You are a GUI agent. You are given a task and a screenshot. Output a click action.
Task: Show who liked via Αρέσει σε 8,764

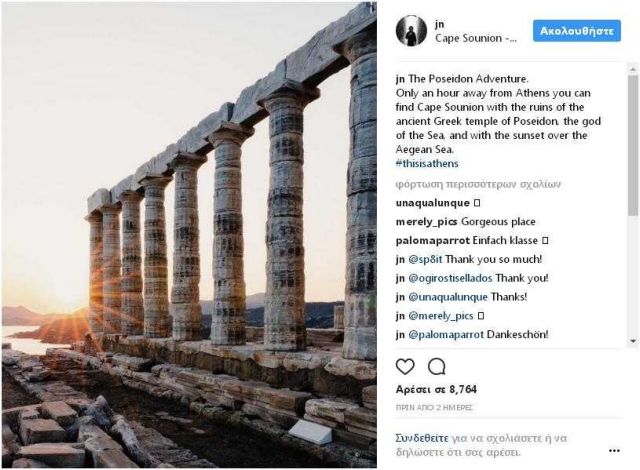pos(435,389)
